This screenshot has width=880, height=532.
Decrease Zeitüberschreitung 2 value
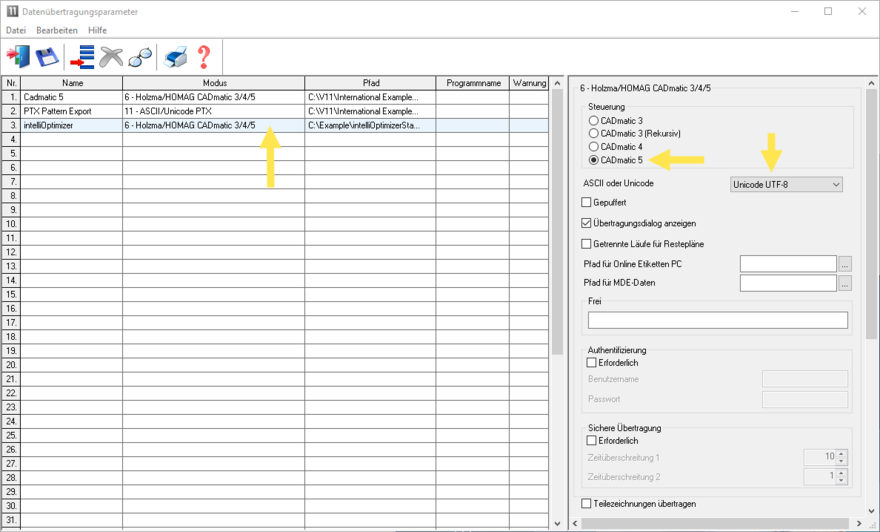tap(841, 480)
